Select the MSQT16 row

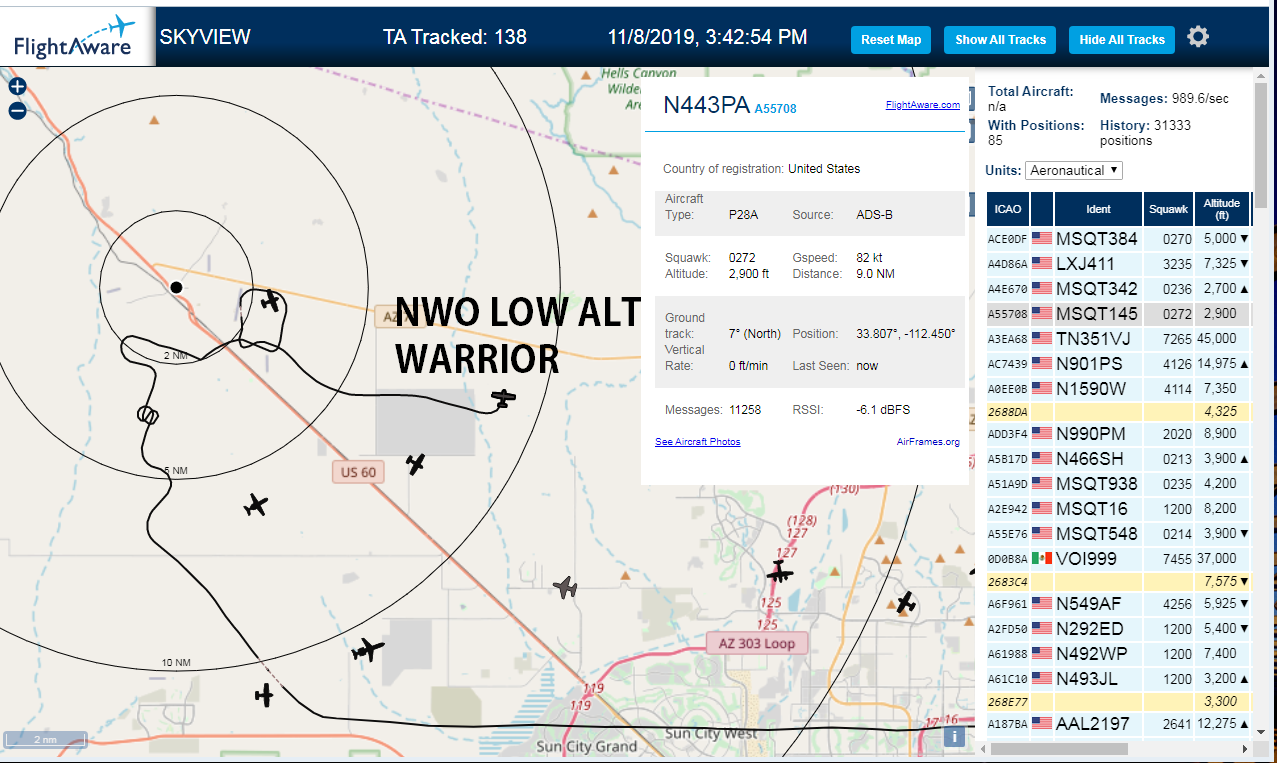1118,508
